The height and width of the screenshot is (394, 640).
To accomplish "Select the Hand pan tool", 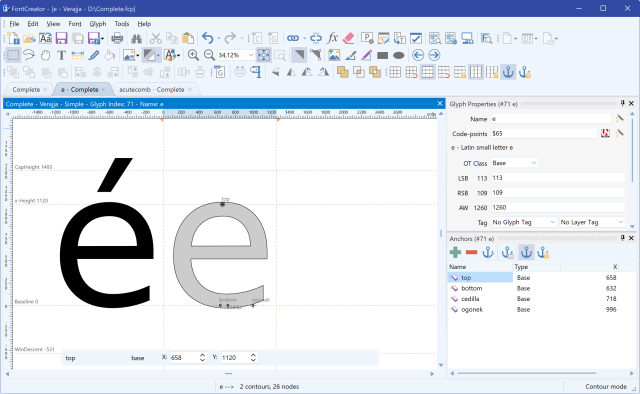I will 45,55.
